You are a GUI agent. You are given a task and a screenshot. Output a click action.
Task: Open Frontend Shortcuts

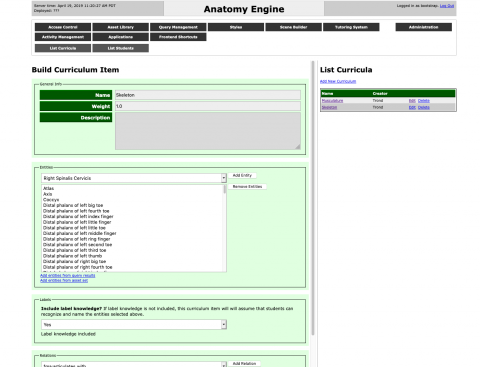pos(178,37)
